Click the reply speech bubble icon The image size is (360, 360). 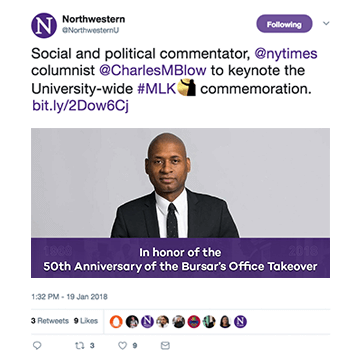click(37, 346)
